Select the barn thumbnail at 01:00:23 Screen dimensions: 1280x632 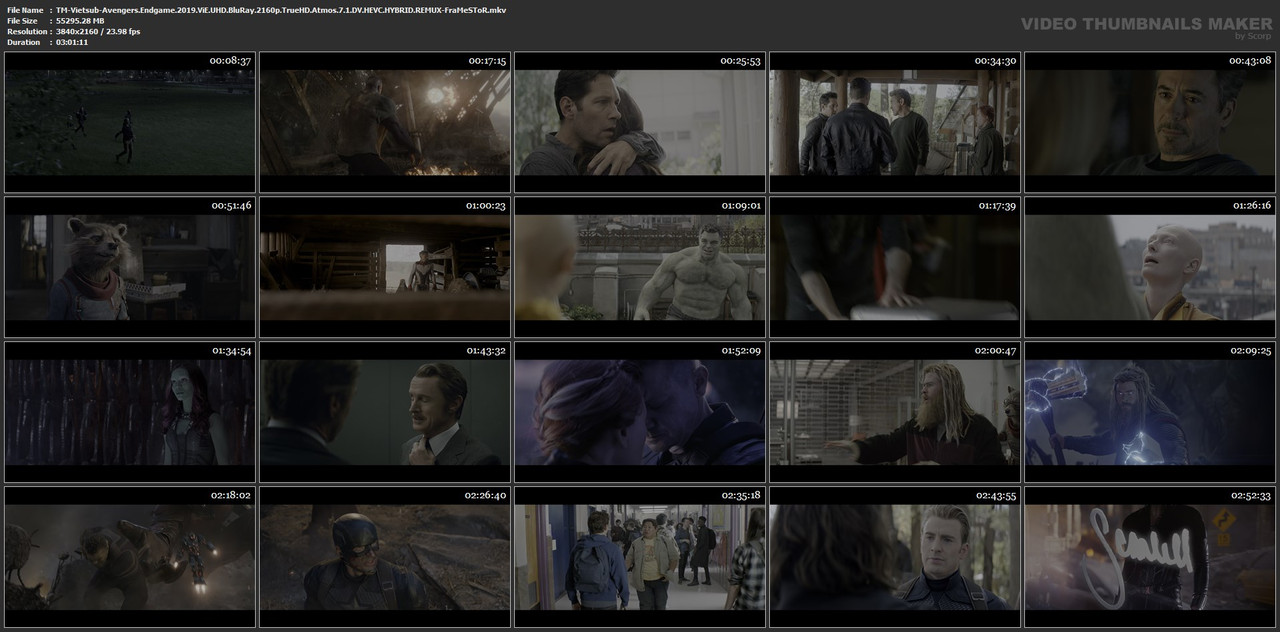(385, 267)
